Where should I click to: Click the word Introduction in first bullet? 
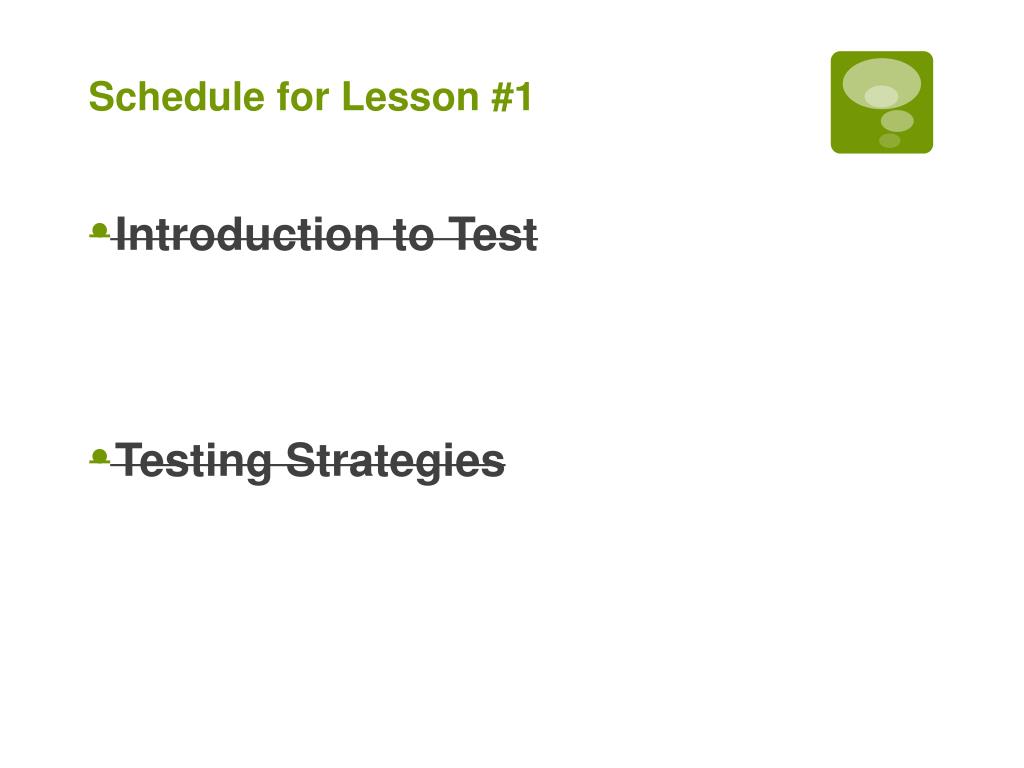tap(247, 234)
